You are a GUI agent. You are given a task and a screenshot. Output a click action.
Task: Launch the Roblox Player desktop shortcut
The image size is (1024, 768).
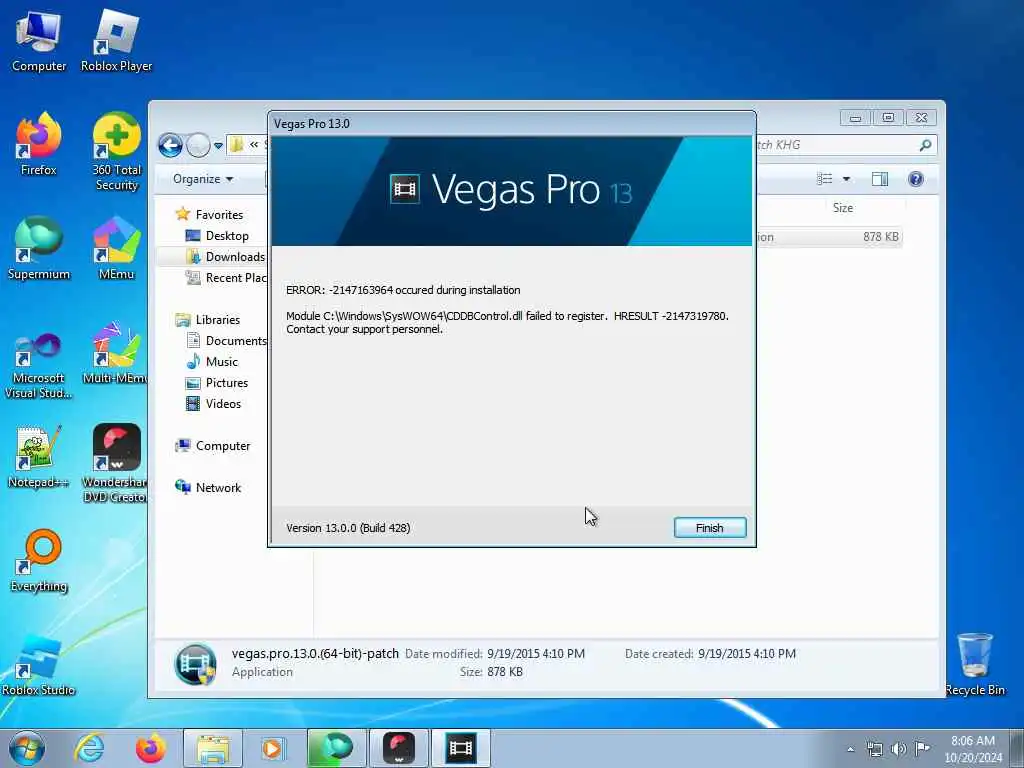[x=116, y=42]
